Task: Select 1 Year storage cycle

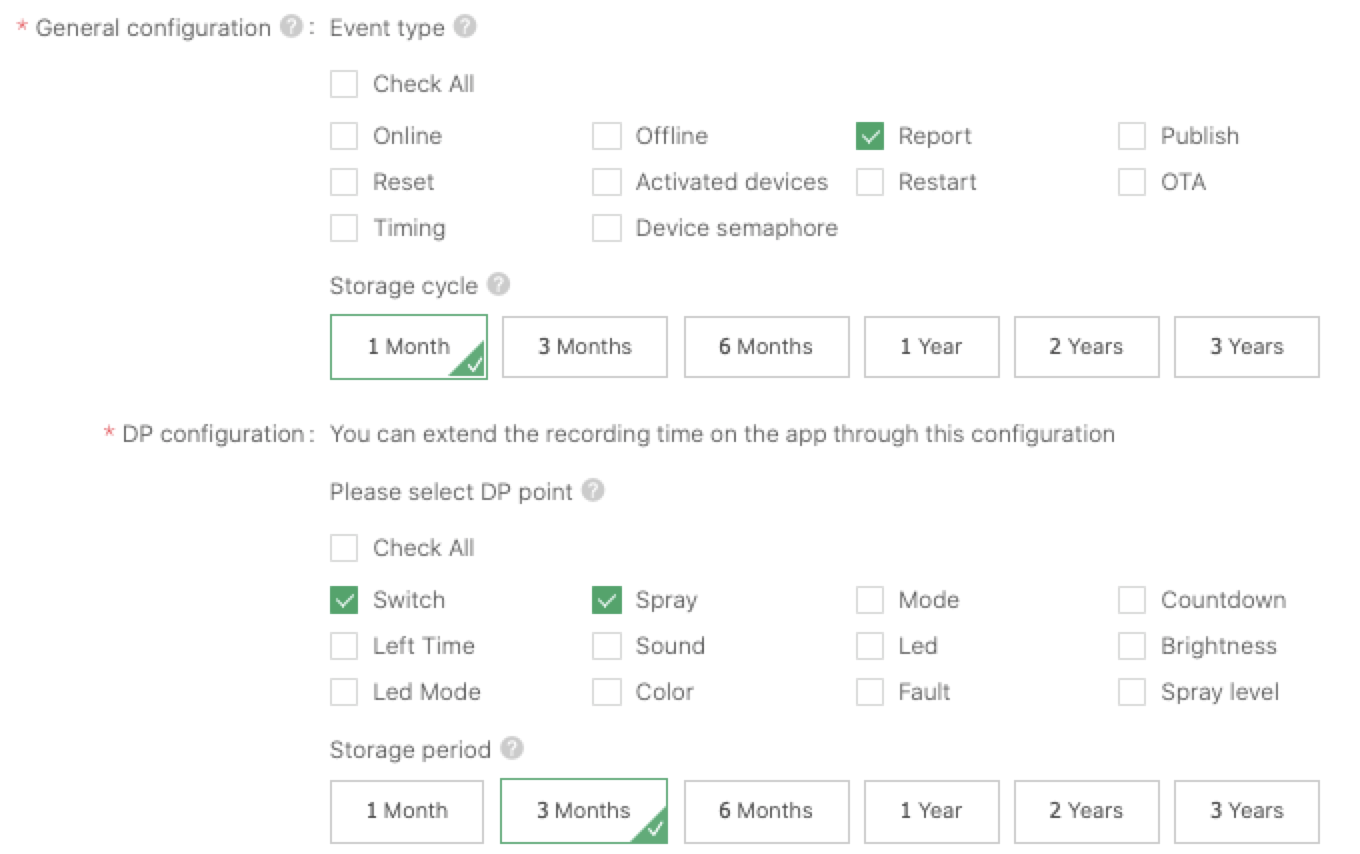Action: (932, 347)
